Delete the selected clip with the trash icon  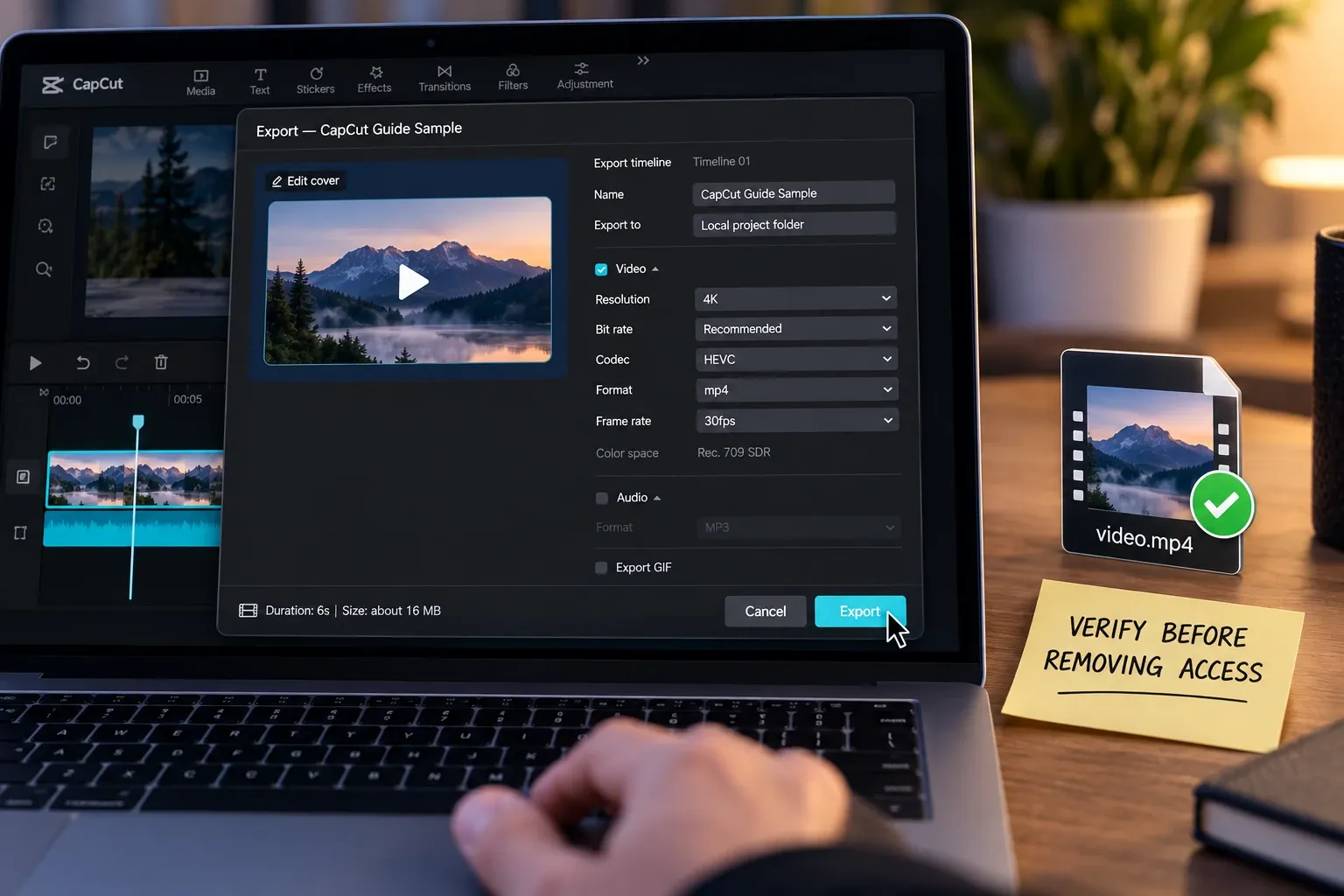pos(161,361)
